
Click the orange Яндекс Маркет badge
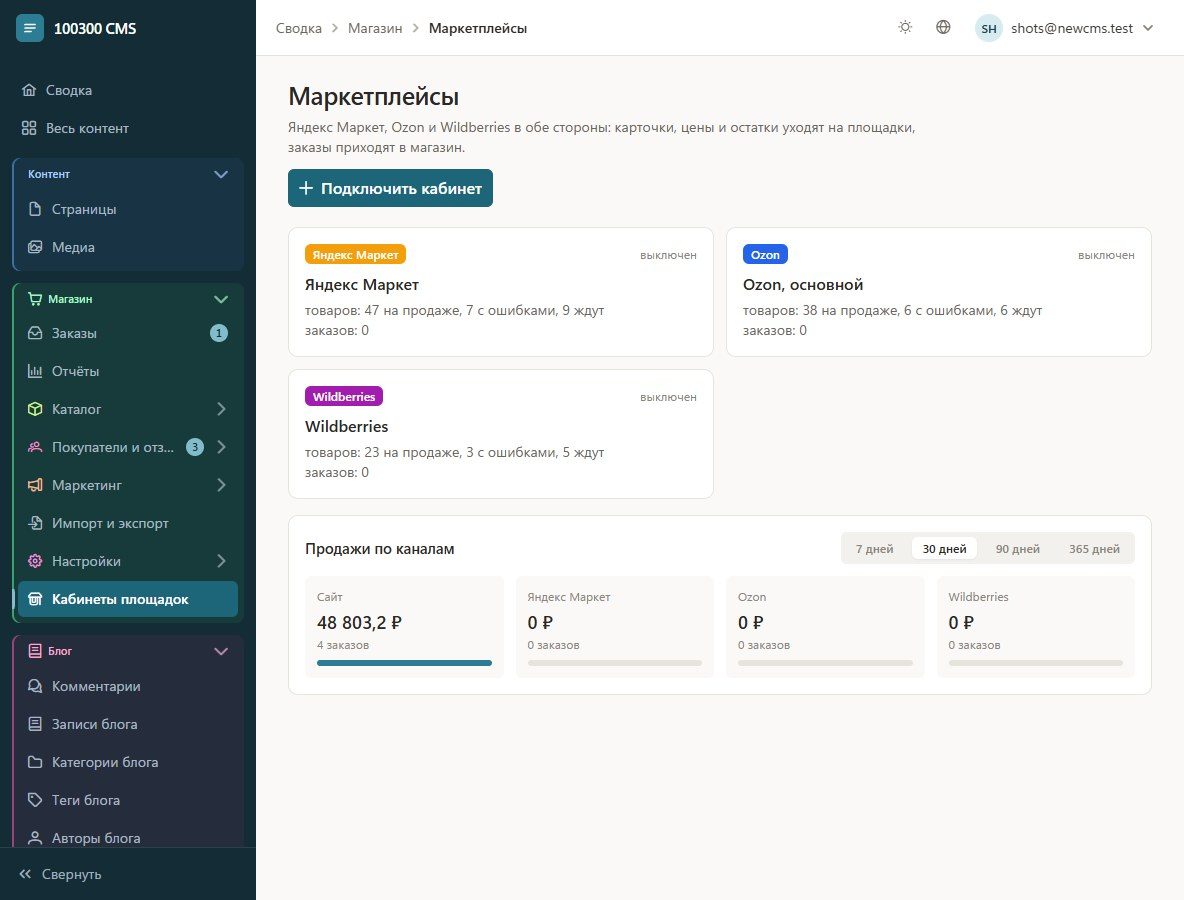pos(356,254)
